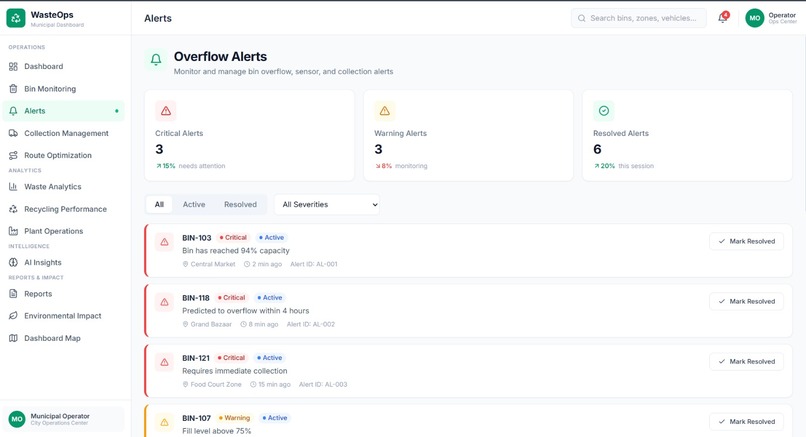
Task: Navigate to Environmental Impact
Action: pos(64,316)
